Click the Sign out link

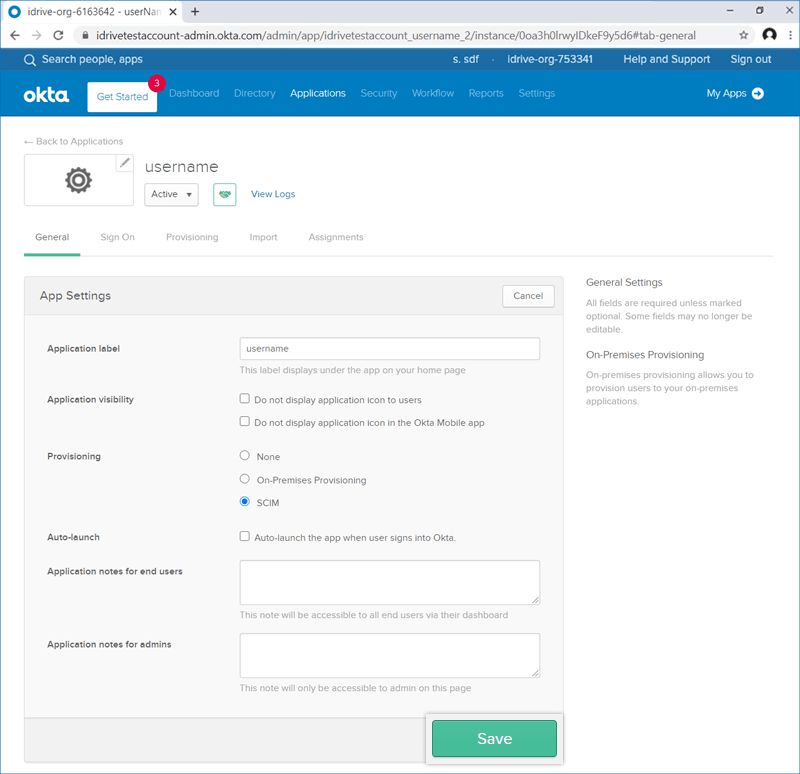click(x=751, y=59)
